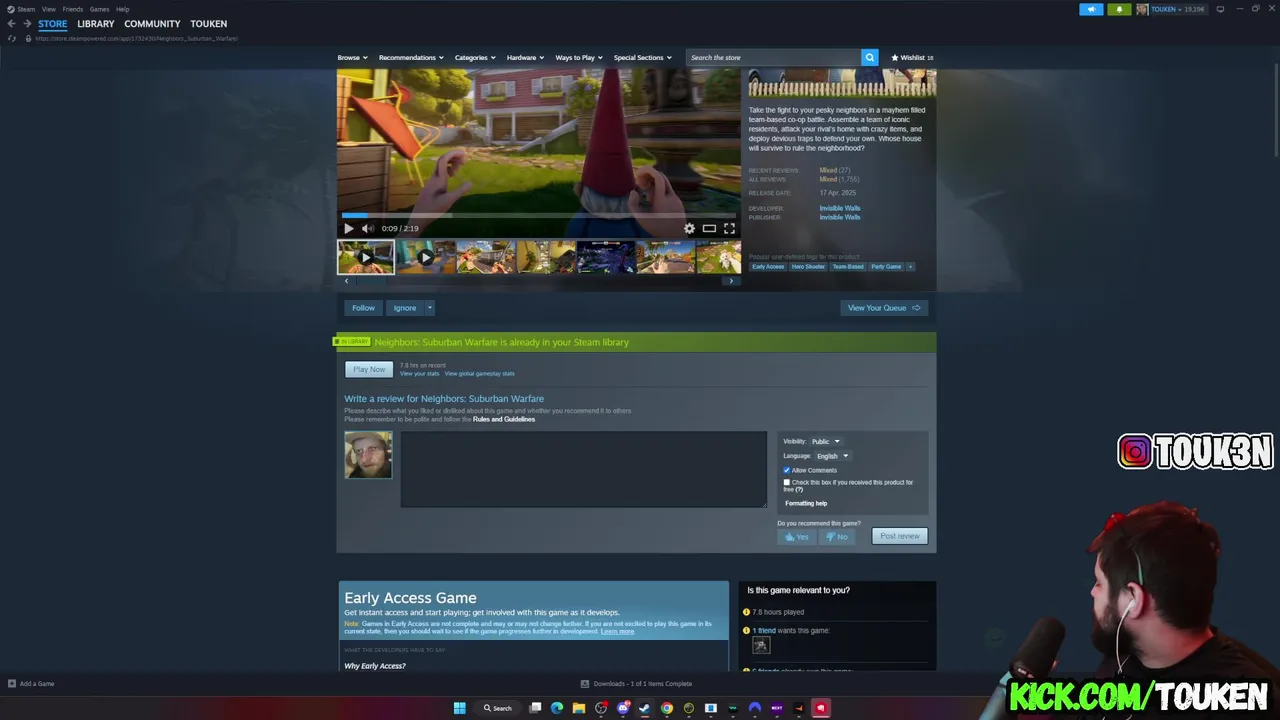Change the review Language English dropdown

pos(833,456)
